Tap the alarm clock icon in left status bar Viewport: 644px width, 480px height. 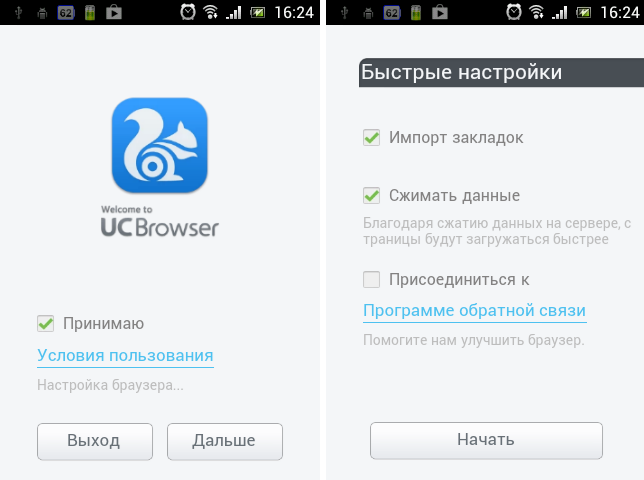point(188,12)
